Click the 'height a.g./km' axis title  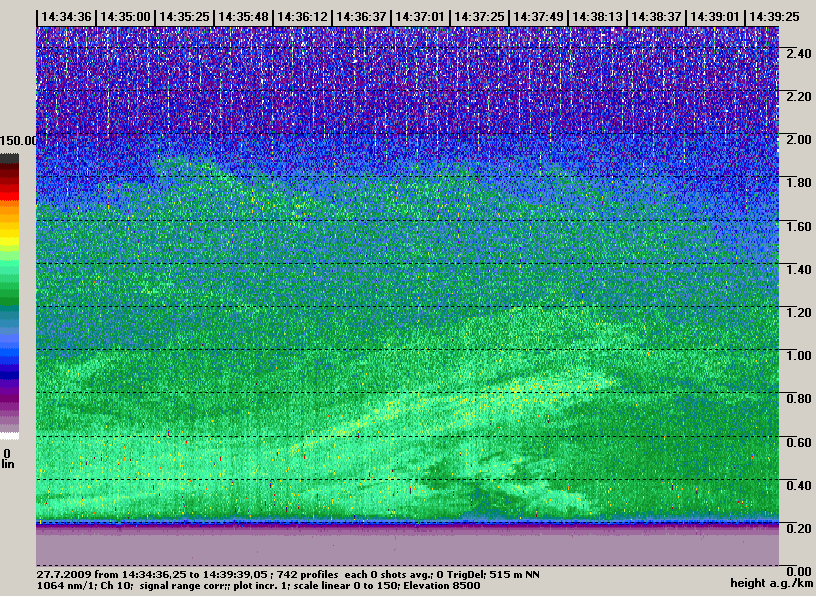pos(771,583)
